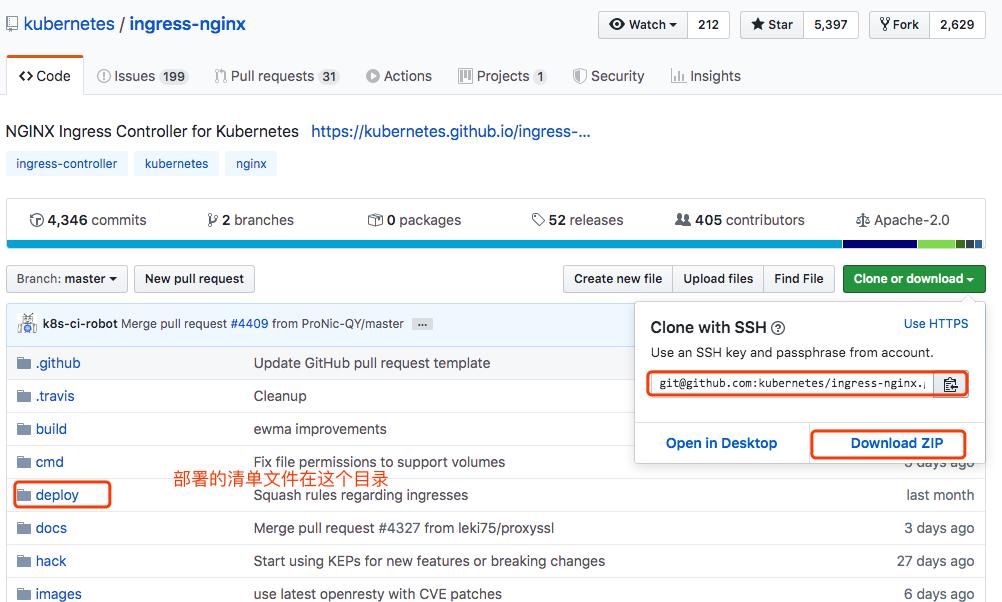Click the contributors people icon
Screen dimensions: 1002x602
682,220
